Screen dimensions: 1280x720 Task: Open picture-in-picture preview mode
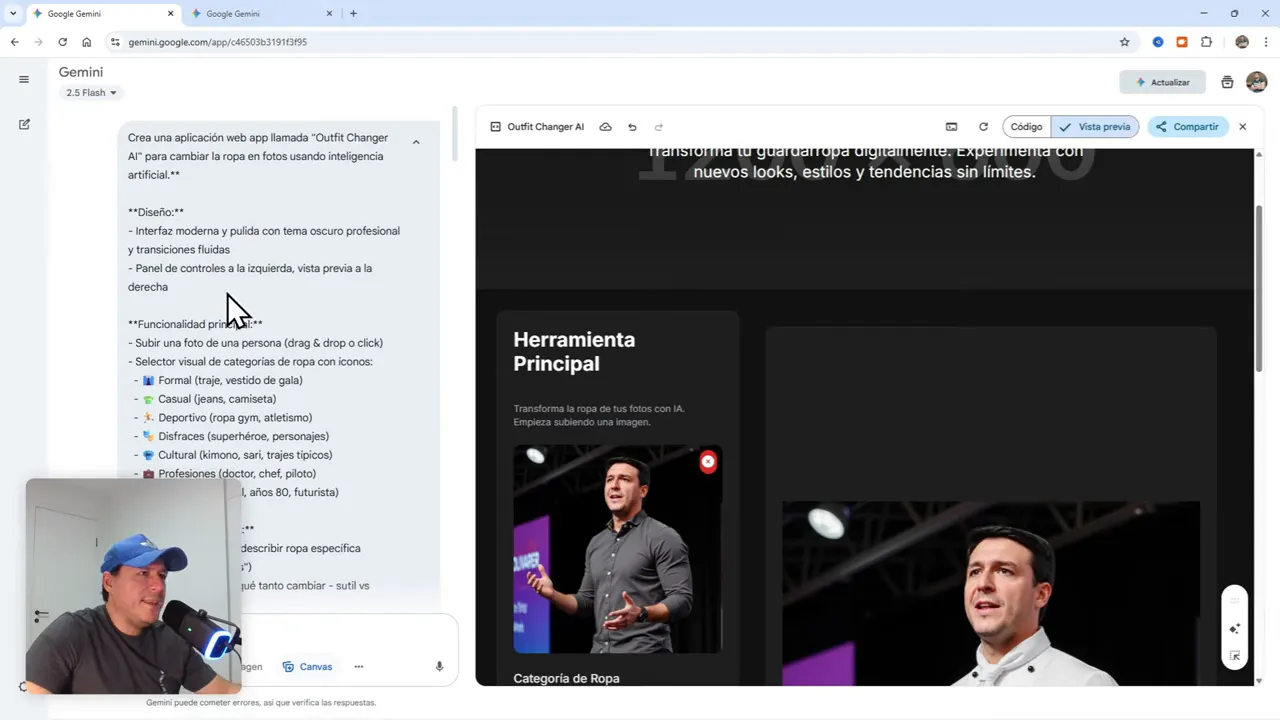coord(951,127)
